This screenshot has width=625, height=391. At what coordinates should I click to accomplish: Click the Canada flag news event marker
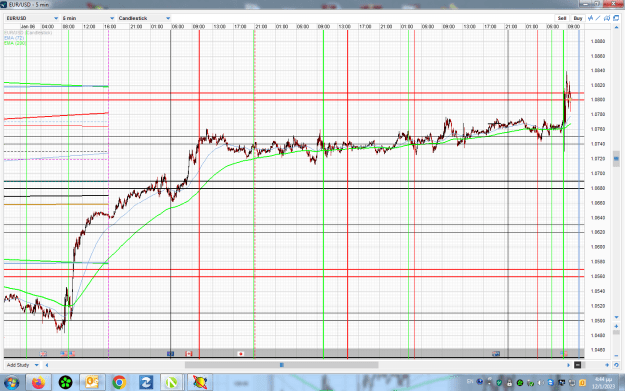point(189,354)
